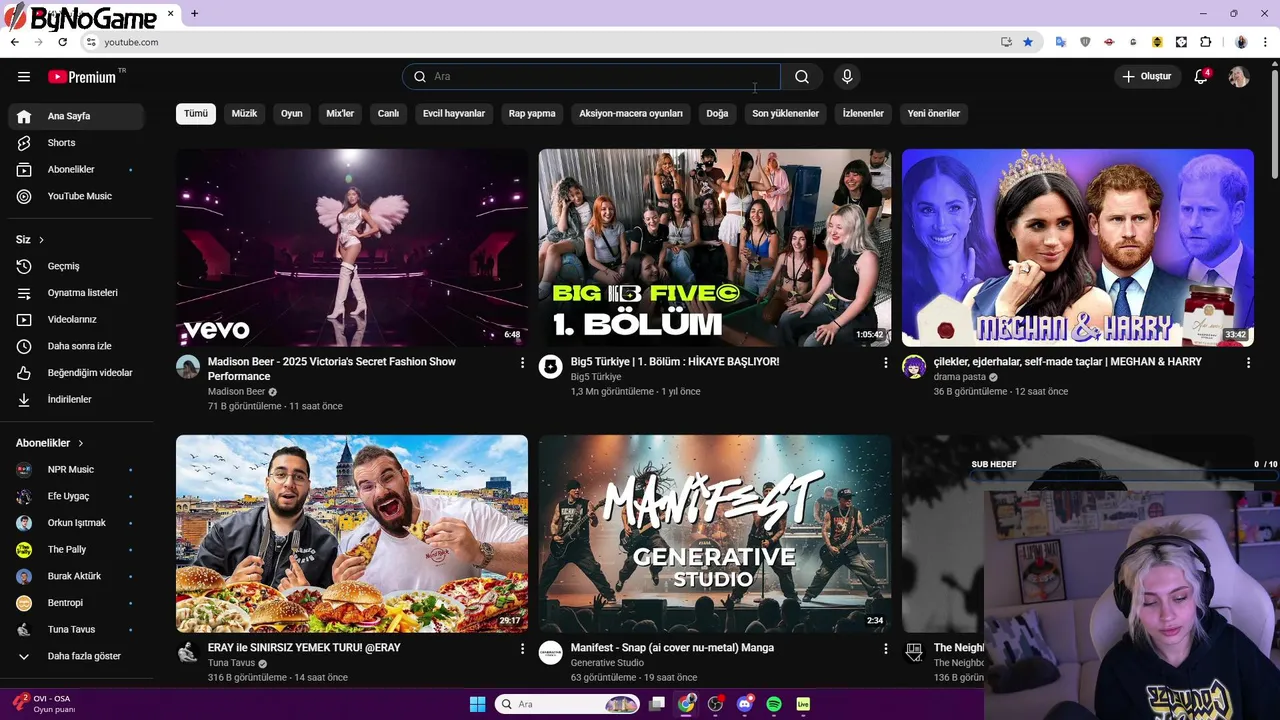The height and width of the screenshot is (720, 1280).
Task: Click the magnifier search button
Action: pyautogui.click(x=802, y=77)
